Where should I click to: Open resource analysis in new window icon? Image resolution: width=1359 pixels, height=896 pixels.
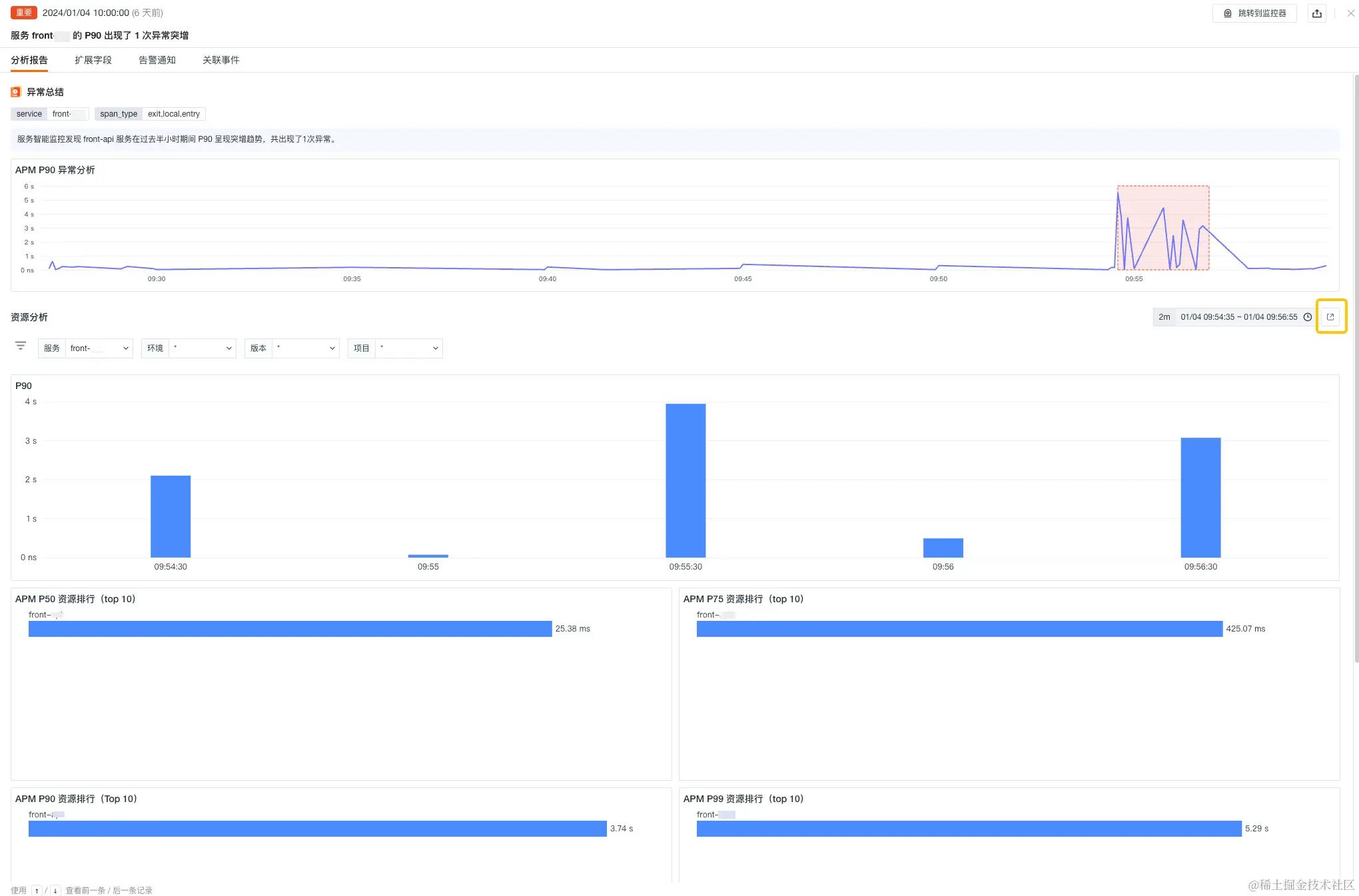click(1330, 317)
